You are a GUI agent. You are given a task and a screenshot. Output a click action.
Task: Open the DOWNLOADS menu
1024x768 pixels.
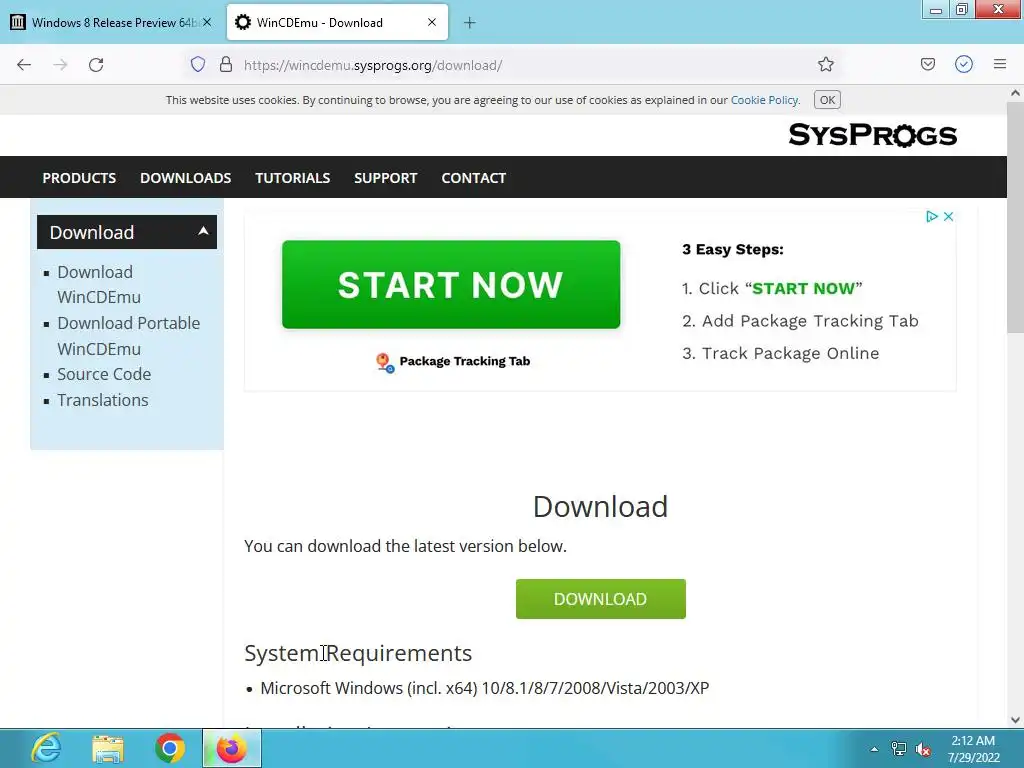click(185, 178)
